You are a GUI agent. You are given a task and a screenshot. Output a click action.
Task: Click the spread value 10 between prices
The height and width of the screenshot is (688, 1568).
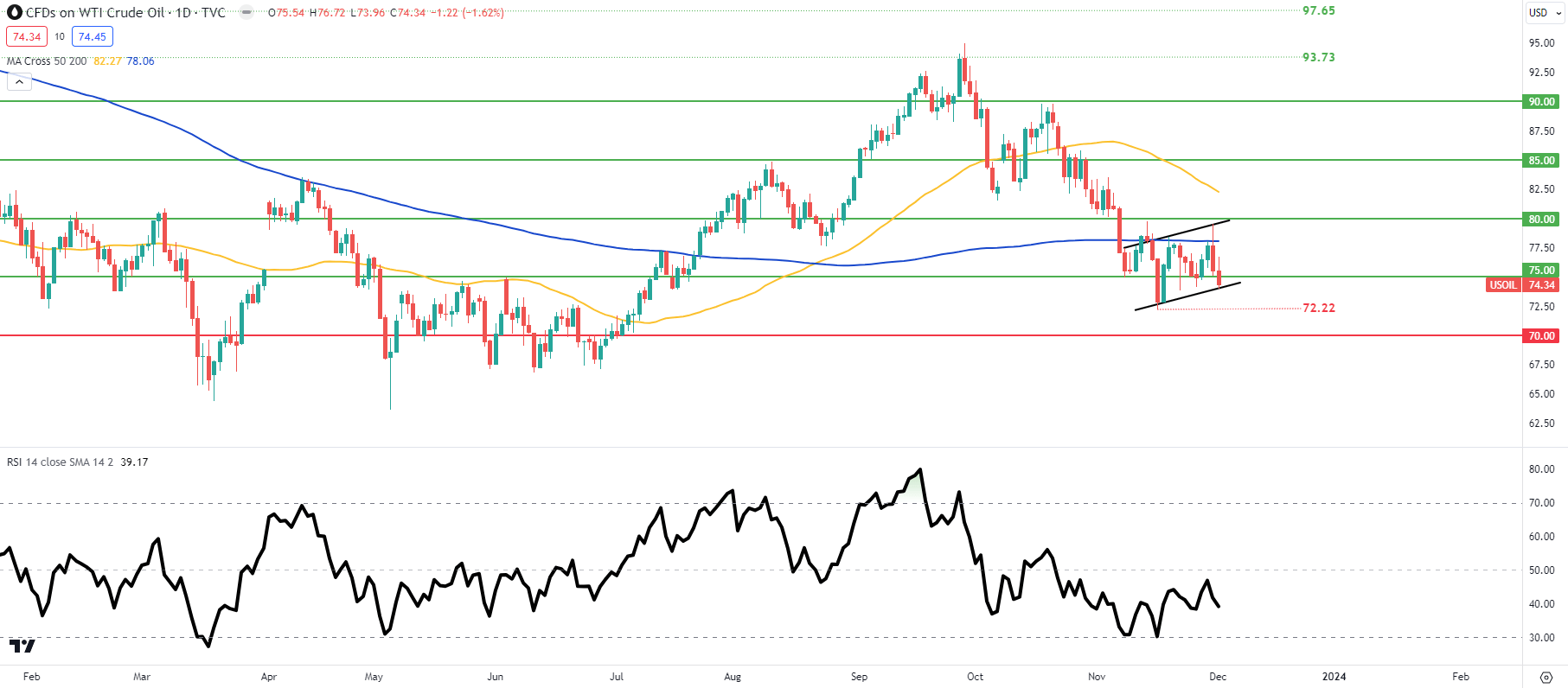60,36
